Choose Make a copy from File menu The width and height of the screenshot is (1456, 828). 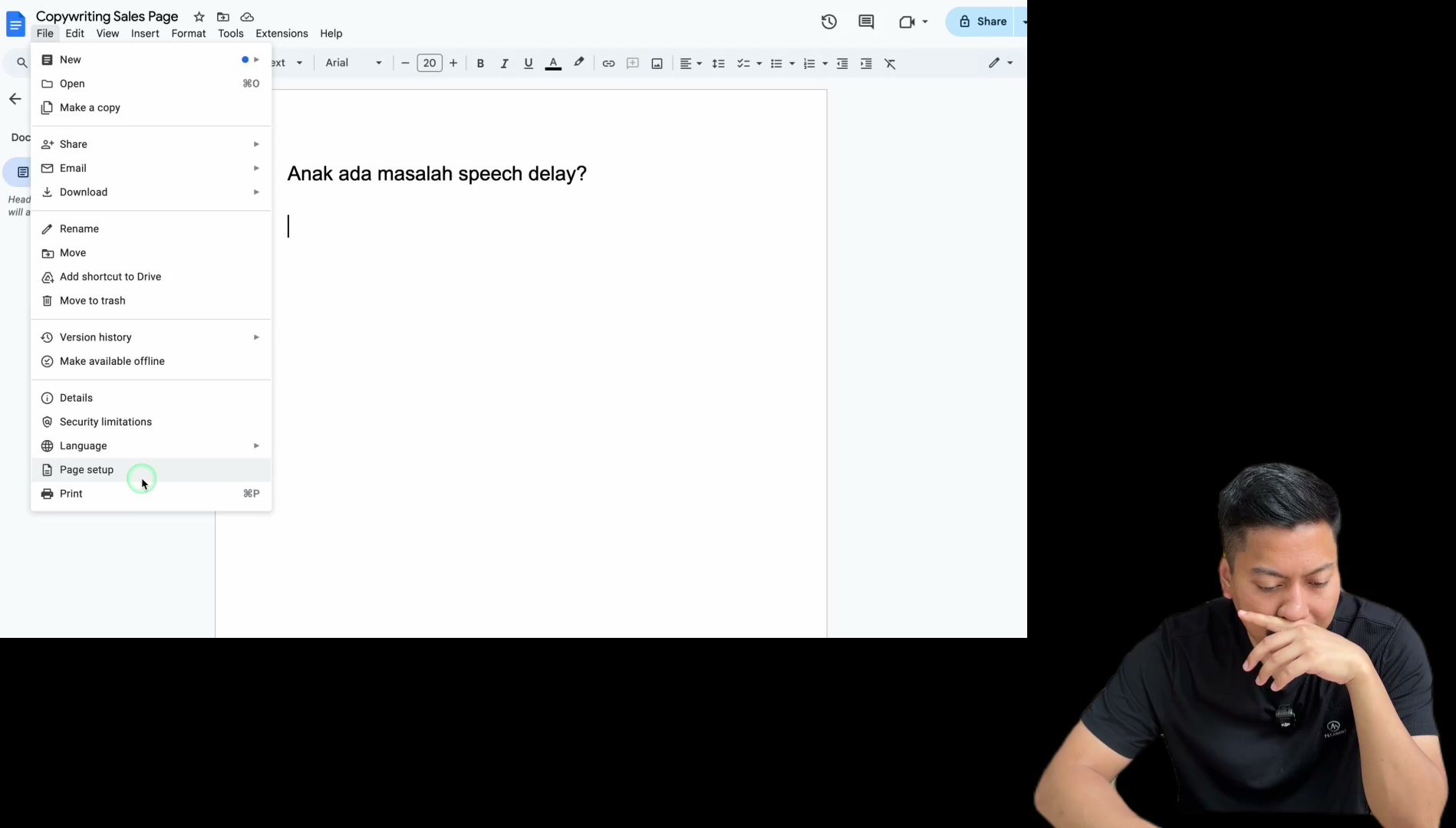(x=151, y=108)
